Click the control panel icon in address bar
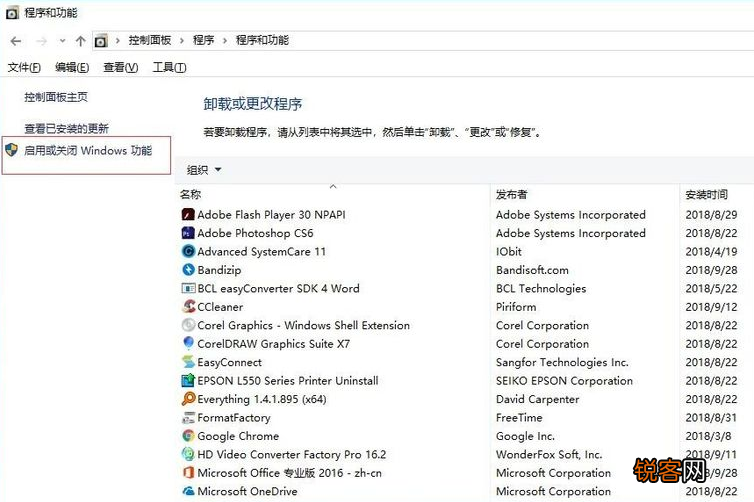The height and width of the screenshot is (502, 754). 101,41
